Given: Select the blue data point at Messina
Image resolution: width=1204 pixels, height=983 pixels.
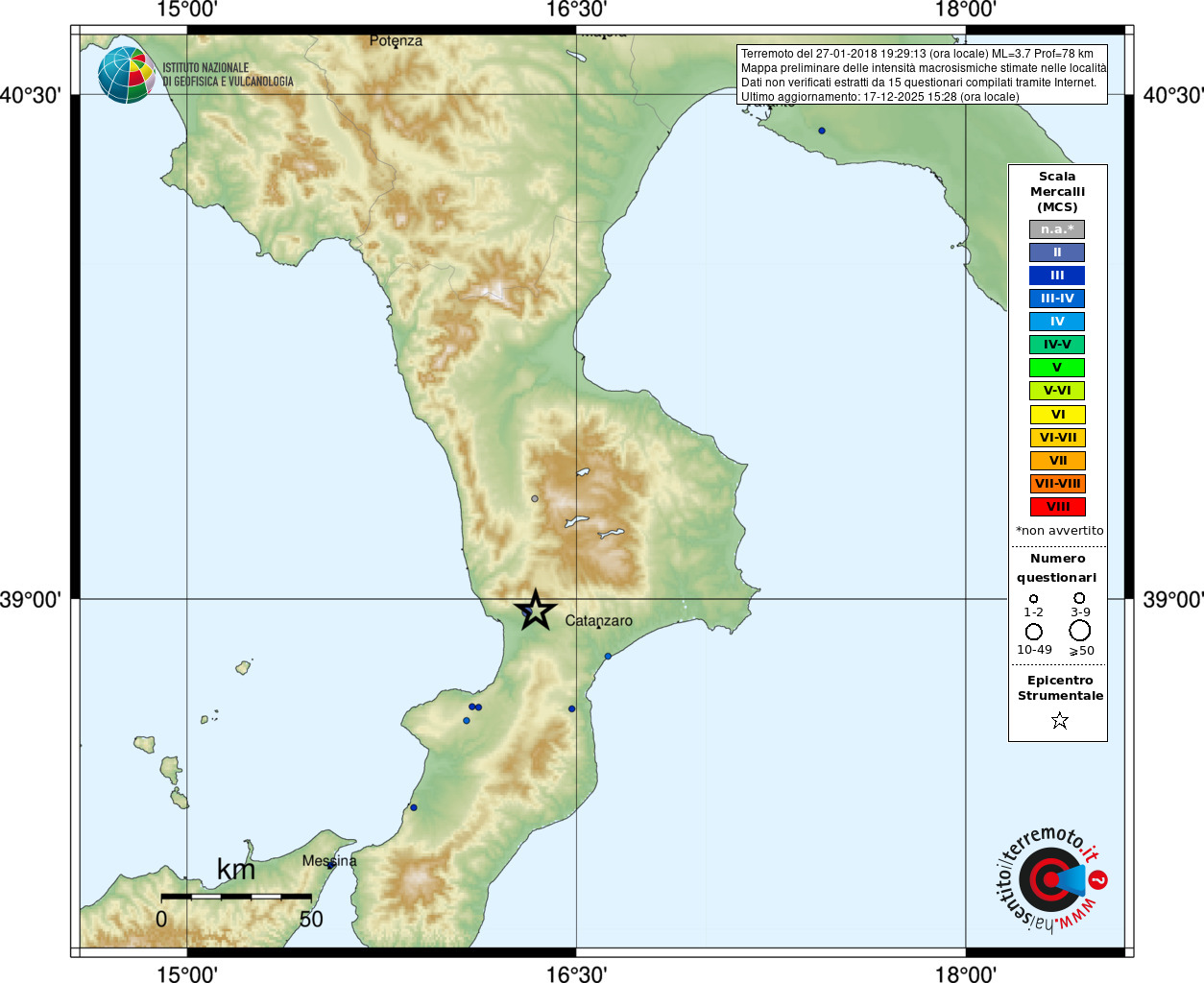Looking at the screenshot, I should click(331, 865).
